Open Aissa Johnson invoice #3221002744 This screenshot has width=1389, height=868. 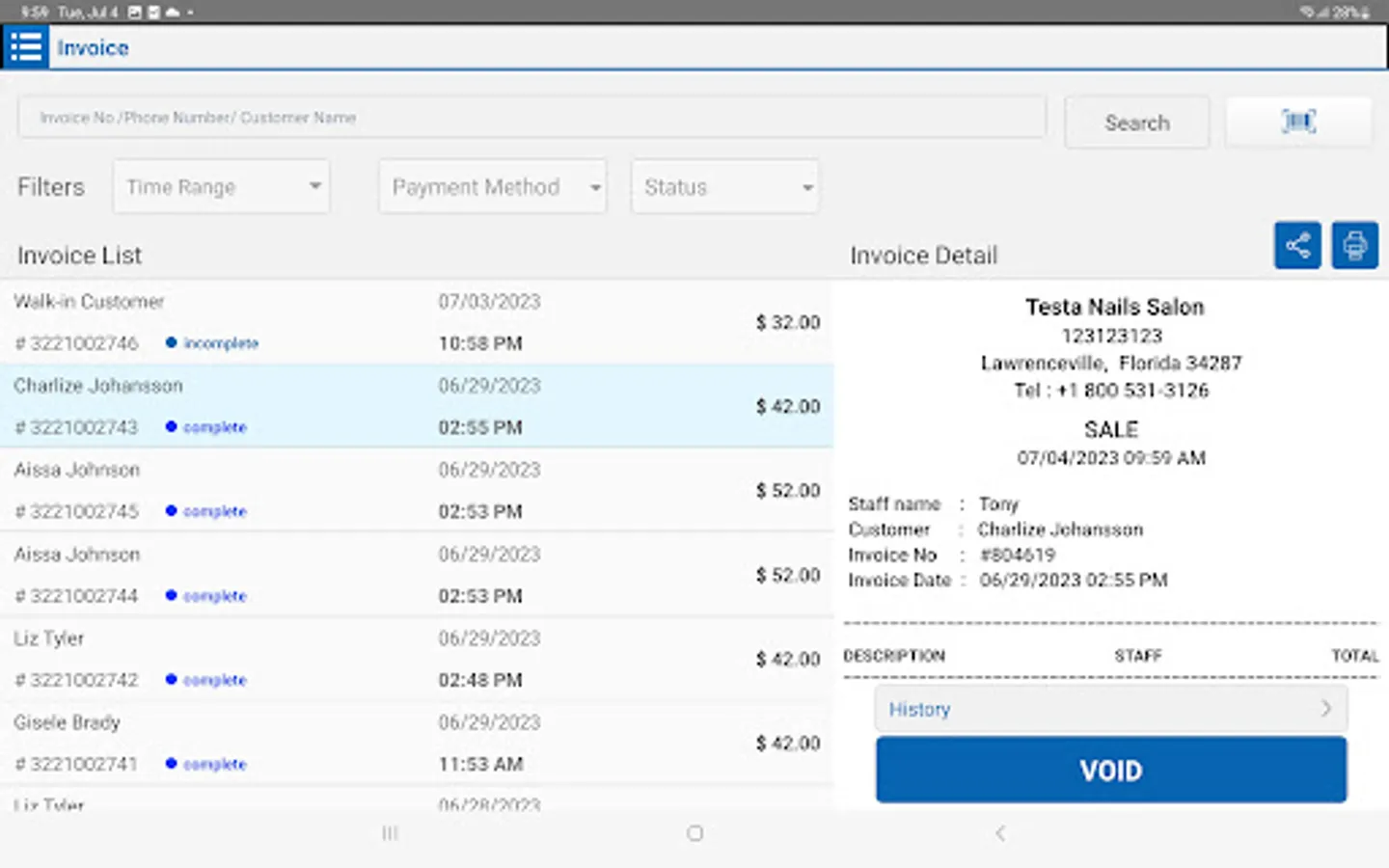click(x=417, y=575)
